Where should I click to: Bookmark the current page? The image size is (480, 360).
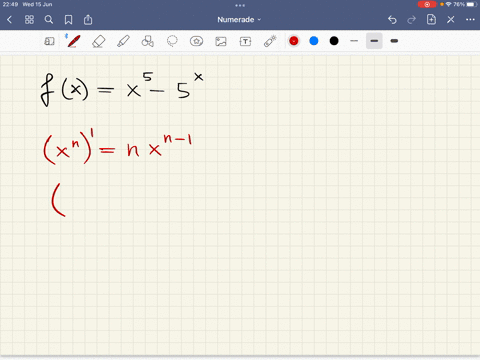pyautogui.click(x=68, y=20)
